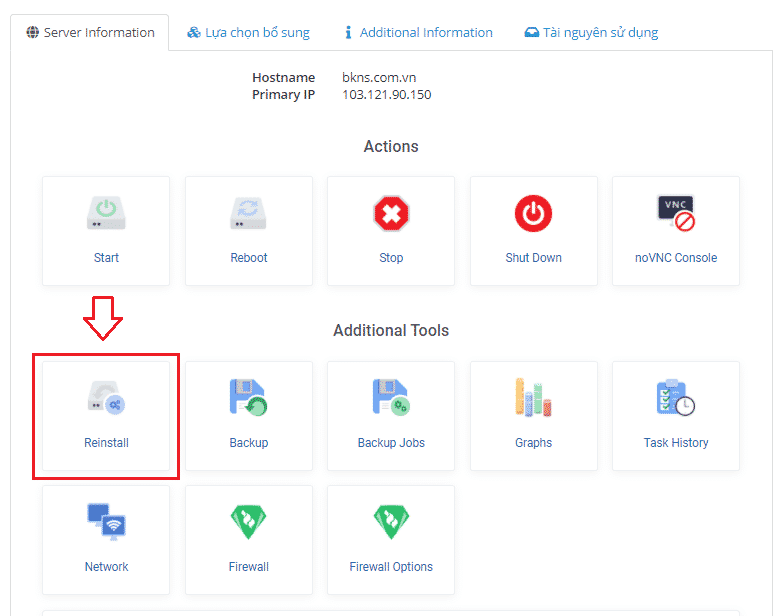Open Backup Jobs icon
Viewport: 783px width, 616px height.
[391, 398]
